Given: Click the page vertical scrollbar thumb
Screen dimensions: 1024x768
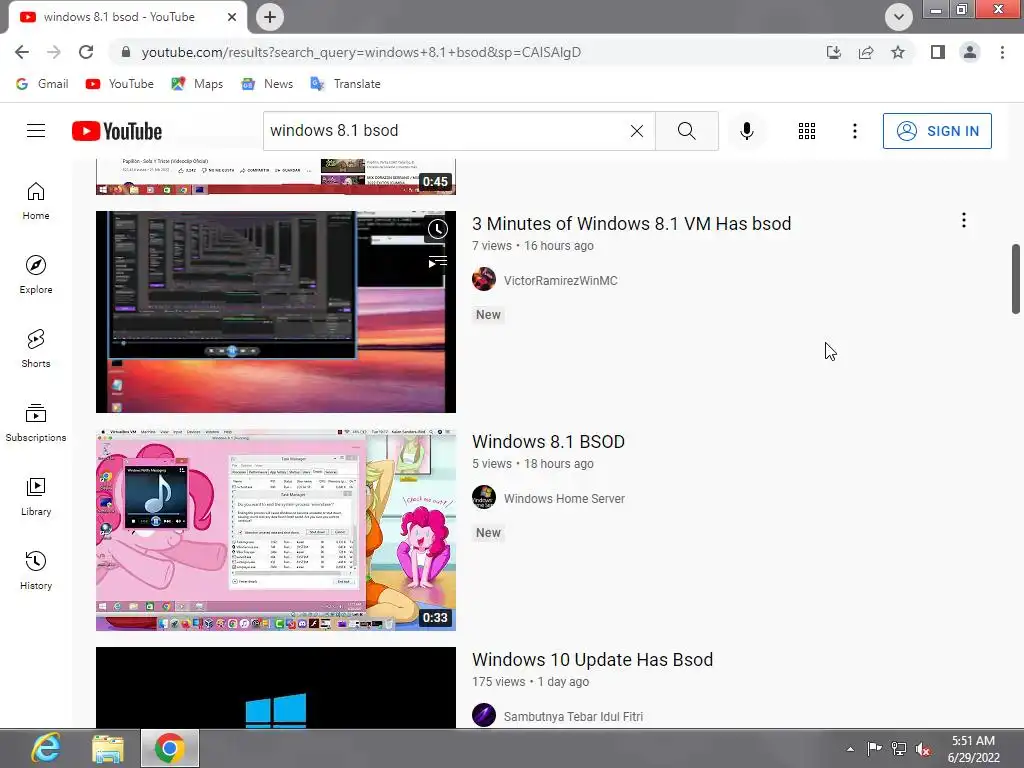Looking at the screenshot, I should pos(1016,279).
